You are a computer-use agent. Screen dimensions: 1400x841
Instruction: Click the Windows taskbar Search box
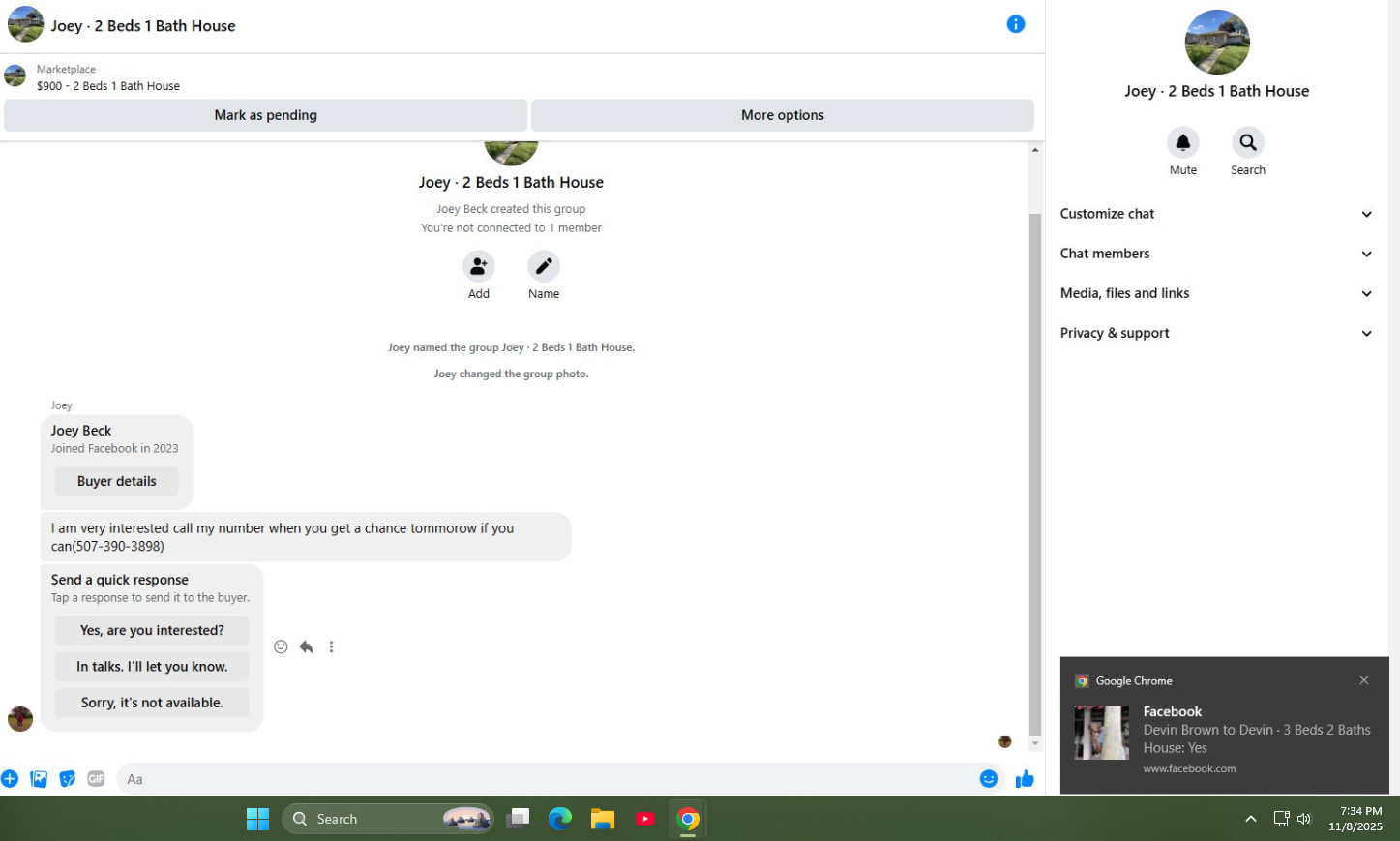(388, 819)
